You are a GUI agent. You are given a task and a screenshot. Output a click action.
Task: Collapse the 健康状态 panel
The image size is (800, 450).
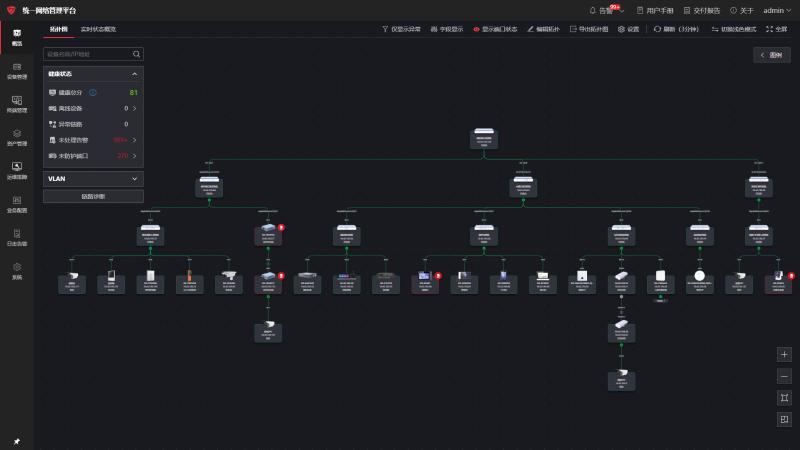[134, 74]
